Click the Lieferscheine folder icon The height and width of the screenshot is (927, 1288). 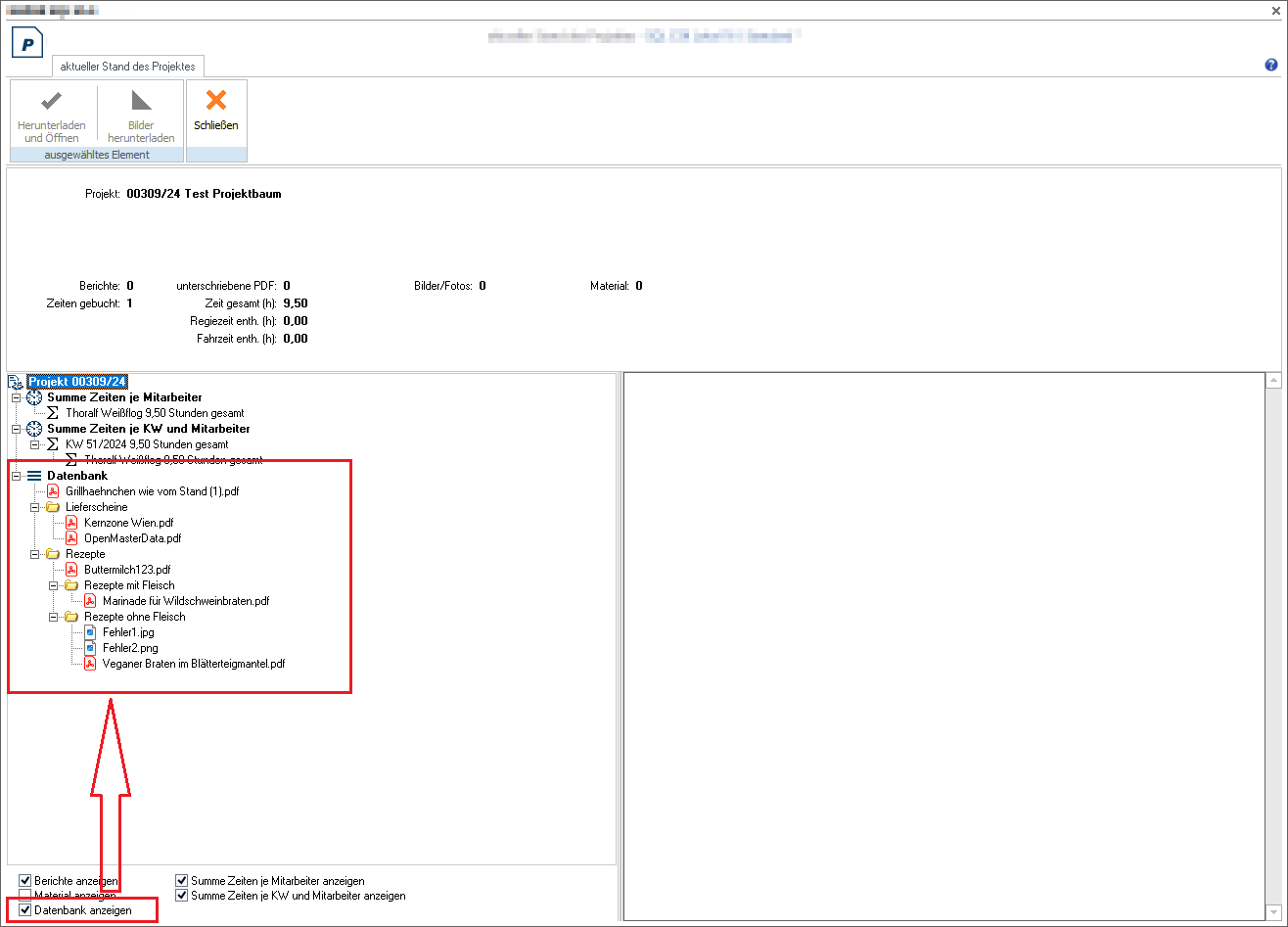pos(53,507)
